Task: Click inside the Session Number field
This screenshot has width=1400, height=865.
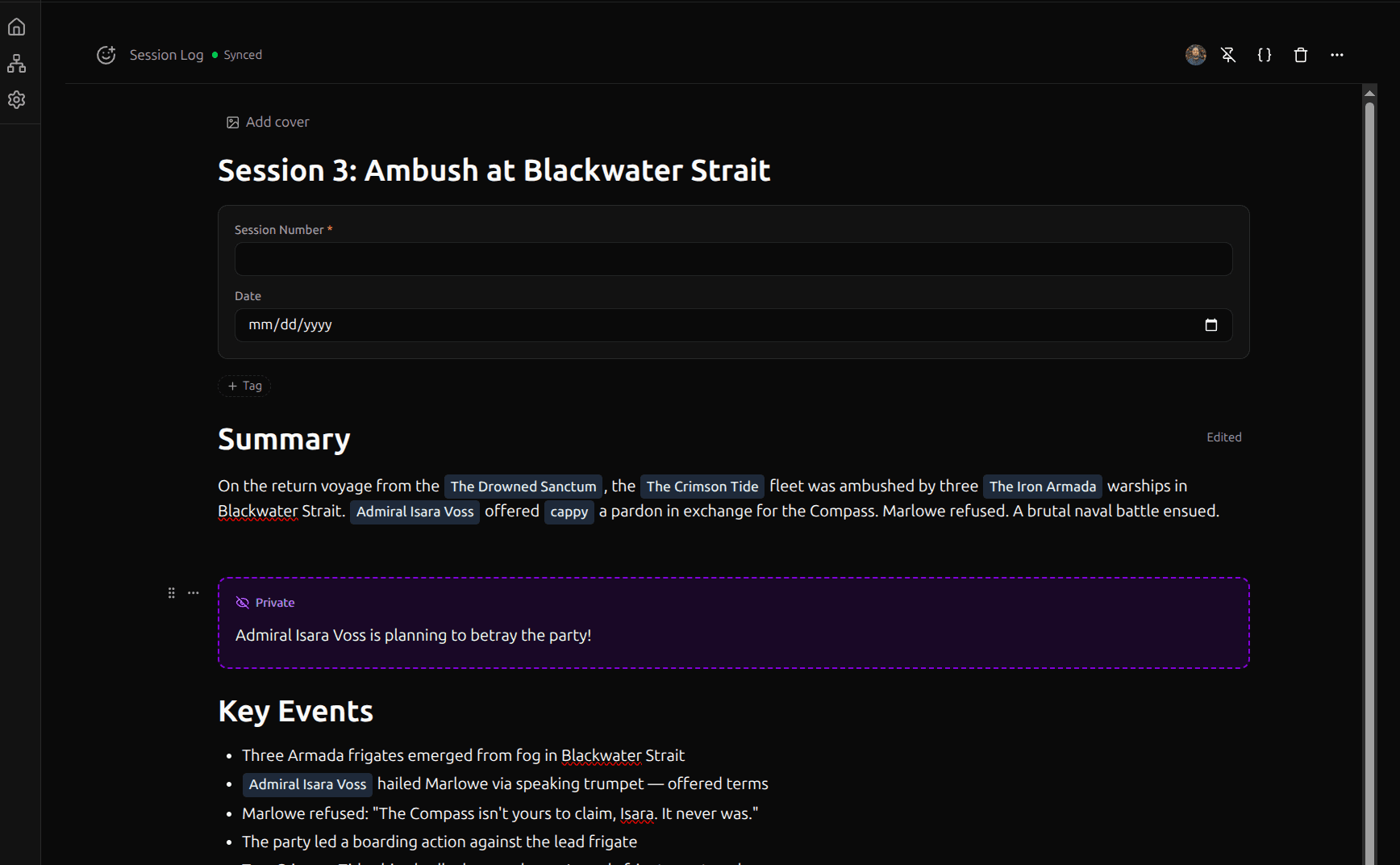Action: point(732,259)
